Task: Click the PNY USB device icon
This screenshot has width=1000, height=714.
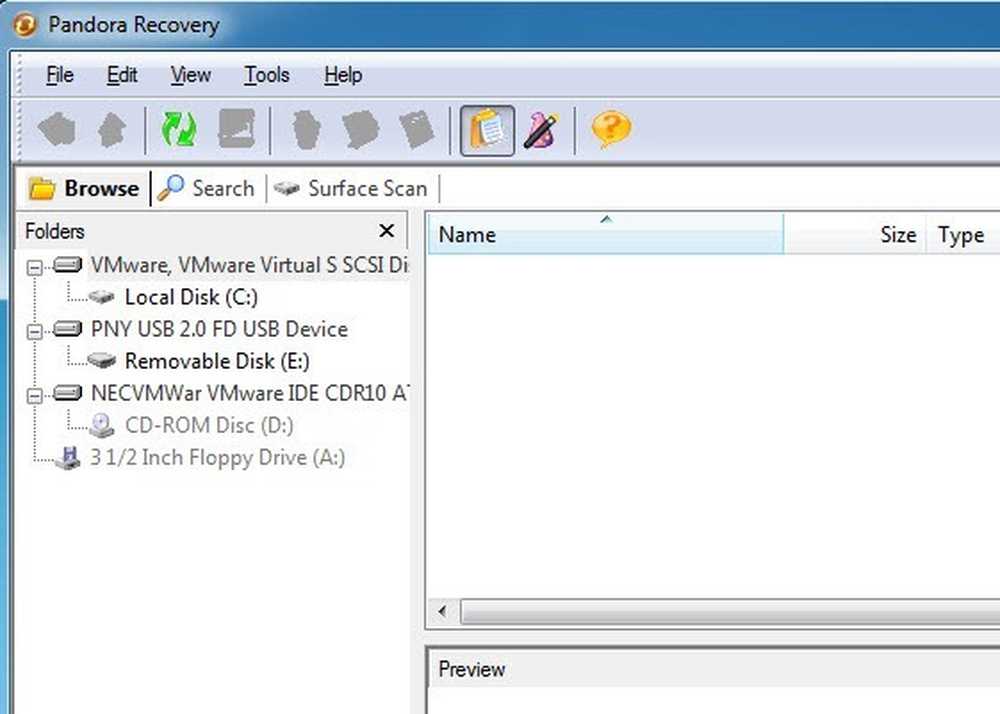Action: click(x=68, y=328)
